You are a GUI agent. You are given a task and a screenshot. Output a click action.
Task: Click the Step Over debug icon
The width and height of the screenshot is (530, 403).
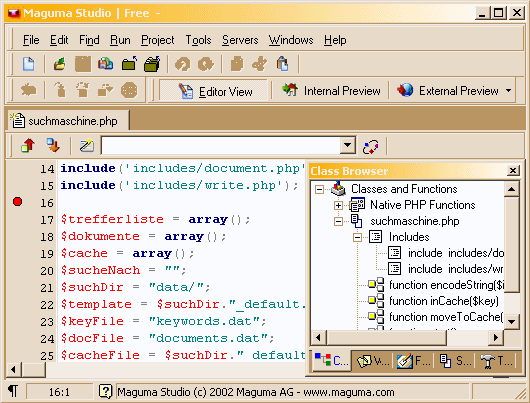(x=82, y=90)
